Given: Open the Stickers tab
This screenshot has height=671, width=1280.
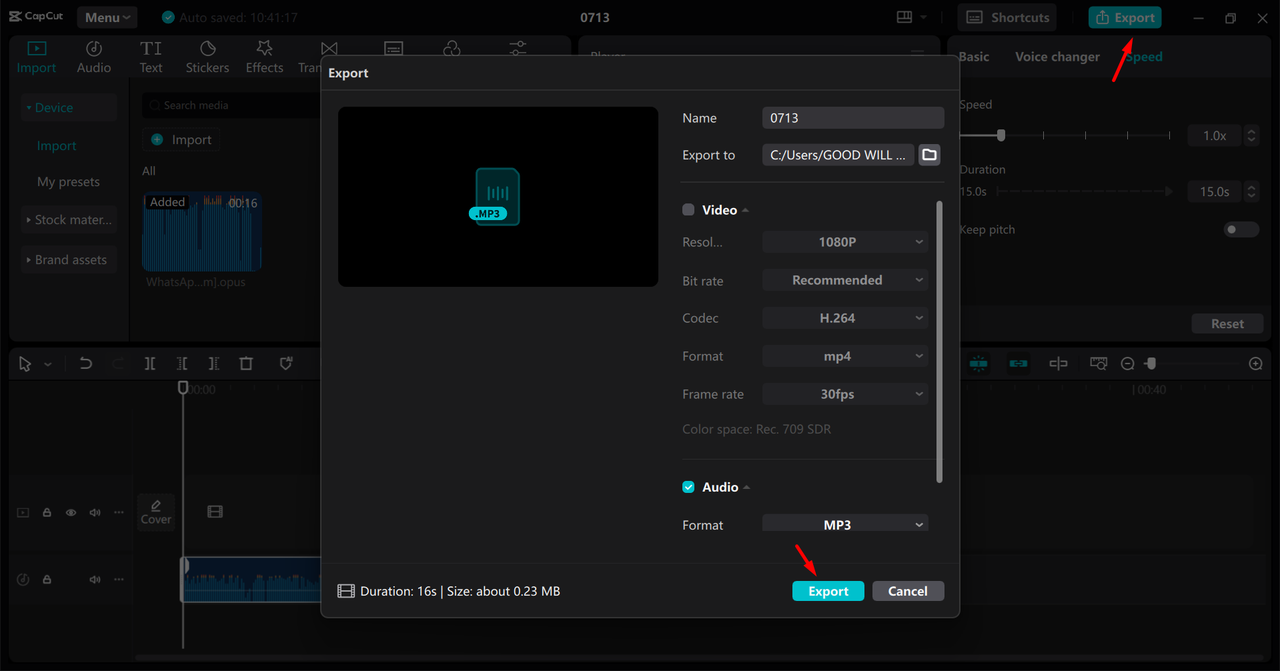Looking at the screenshot, I should click(x=207, y=57).
